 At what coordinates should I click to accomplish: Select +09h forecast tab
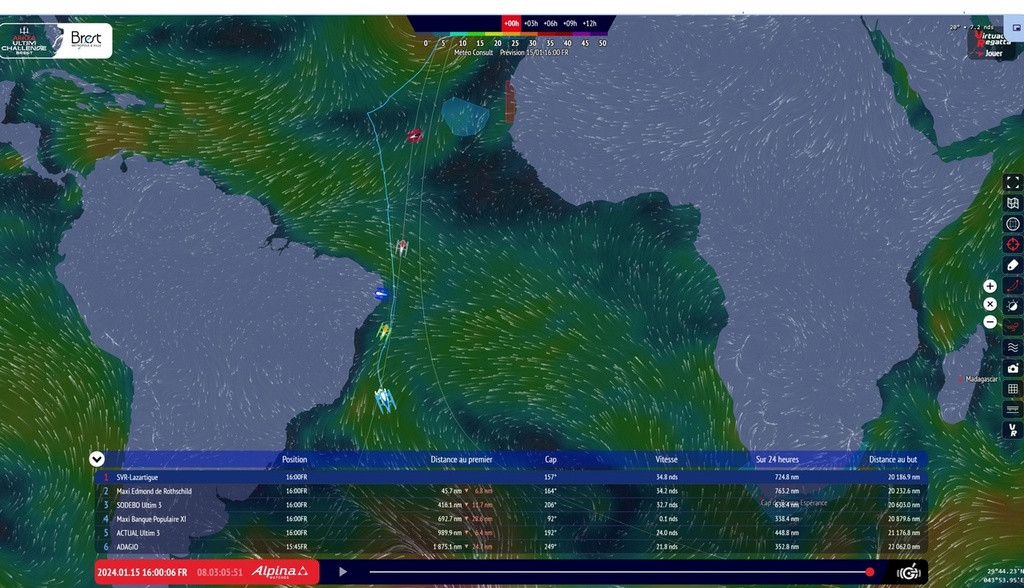coord(570,24)
